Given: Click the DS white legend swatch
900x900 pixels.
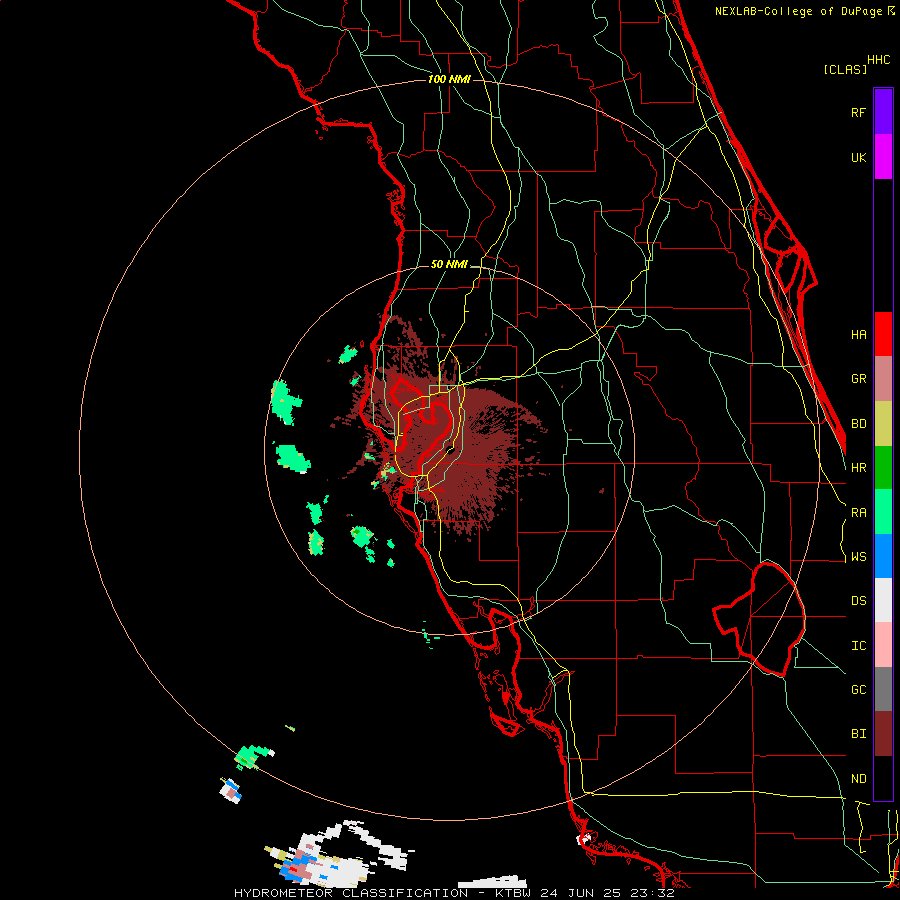Looking at the screenshot, I should tap(883, 600).
